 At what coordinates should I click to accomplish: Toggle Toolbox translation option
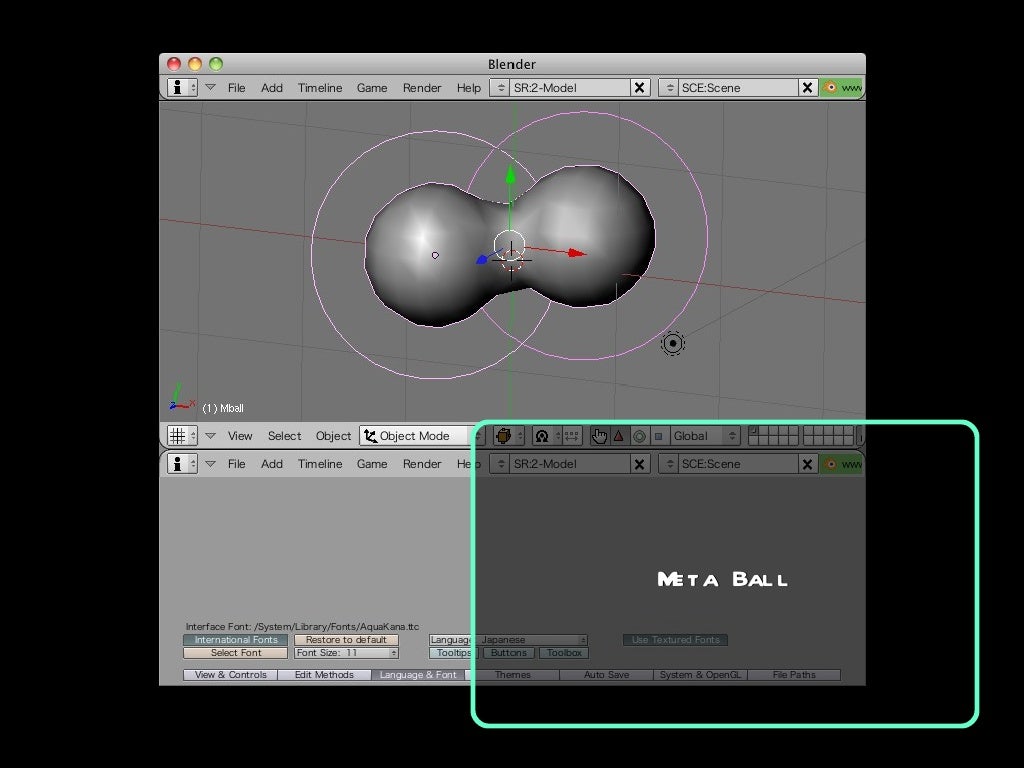(564, 653)
